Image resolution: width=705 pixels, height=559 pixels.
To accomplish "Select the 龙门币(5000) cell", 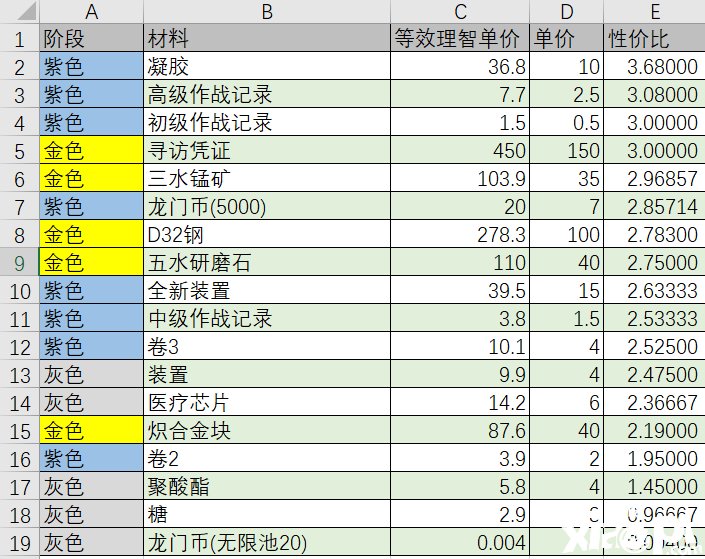I will pyautogui.click(x=267, y=206).
